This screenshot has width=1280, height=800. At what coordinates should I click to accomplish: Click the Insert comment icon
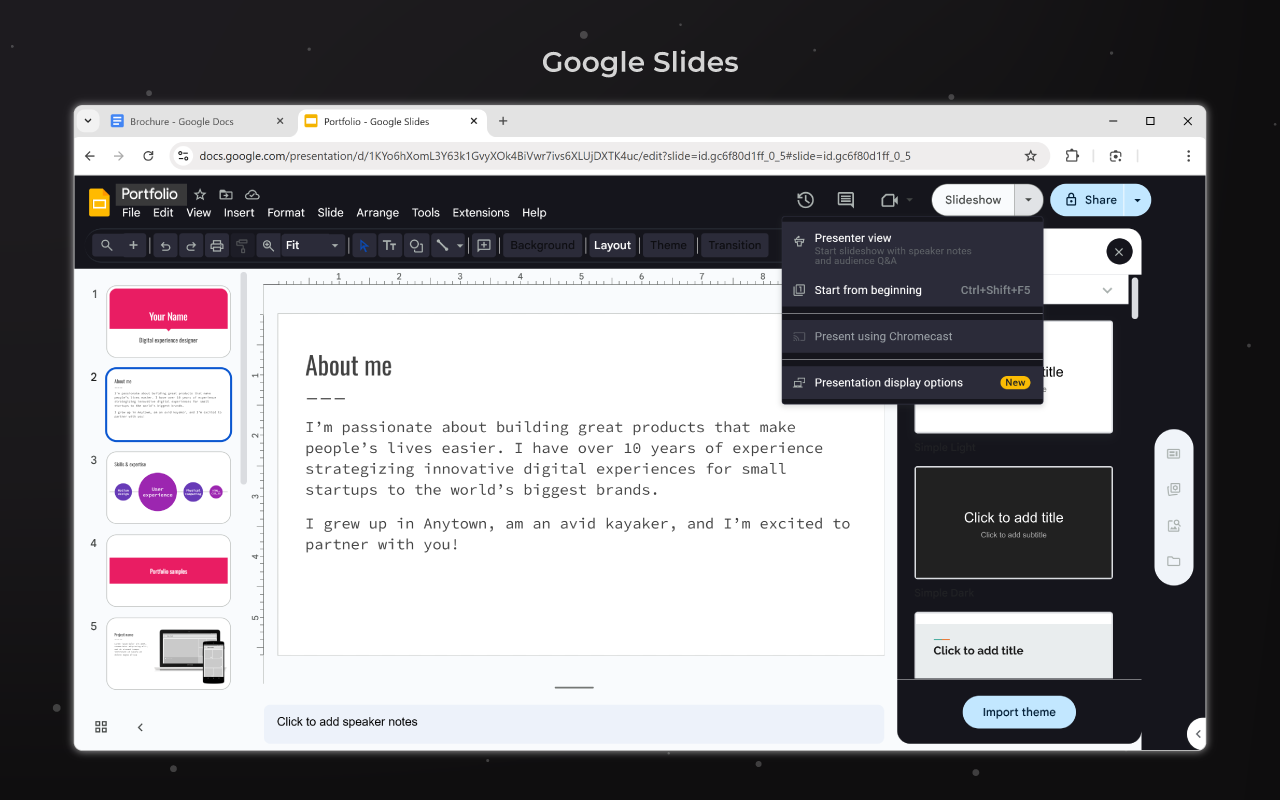[x=484, y=245]
